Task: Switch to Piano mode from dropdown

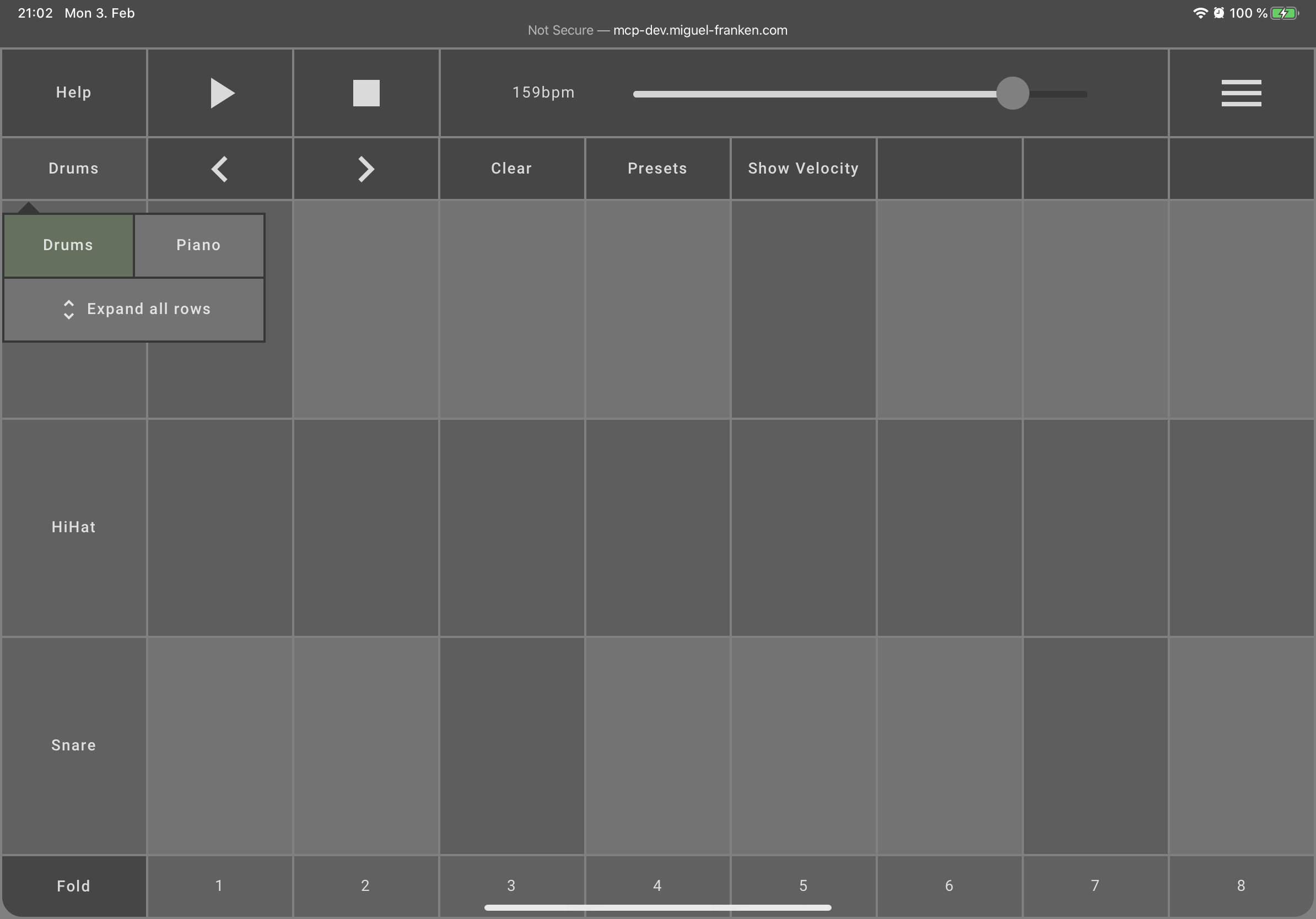Action: pos(198,245)
